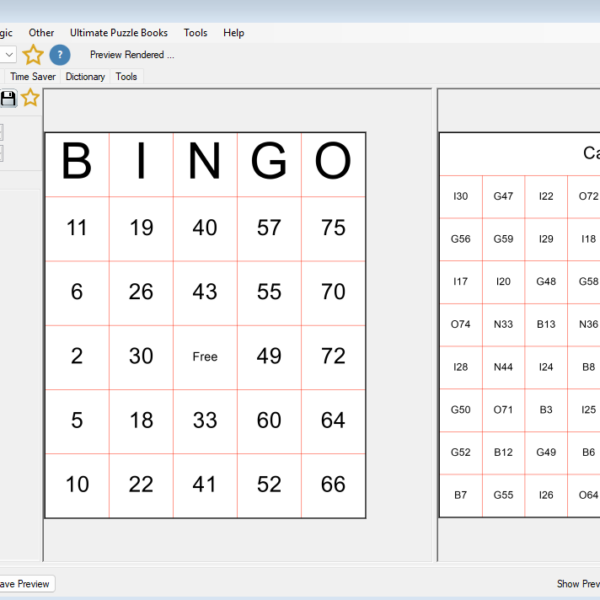Click the O74 cell on the call sheet
This screenshot has height=600, width=600.
coord(460,325)
